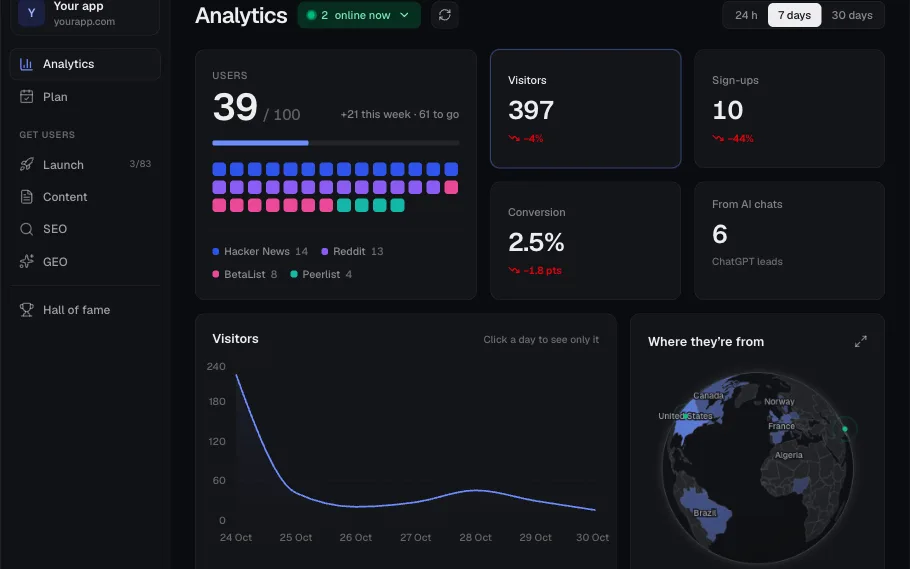Select 26 Oct on the visitors chart
The image size is (910, 569).
point(355,537)
